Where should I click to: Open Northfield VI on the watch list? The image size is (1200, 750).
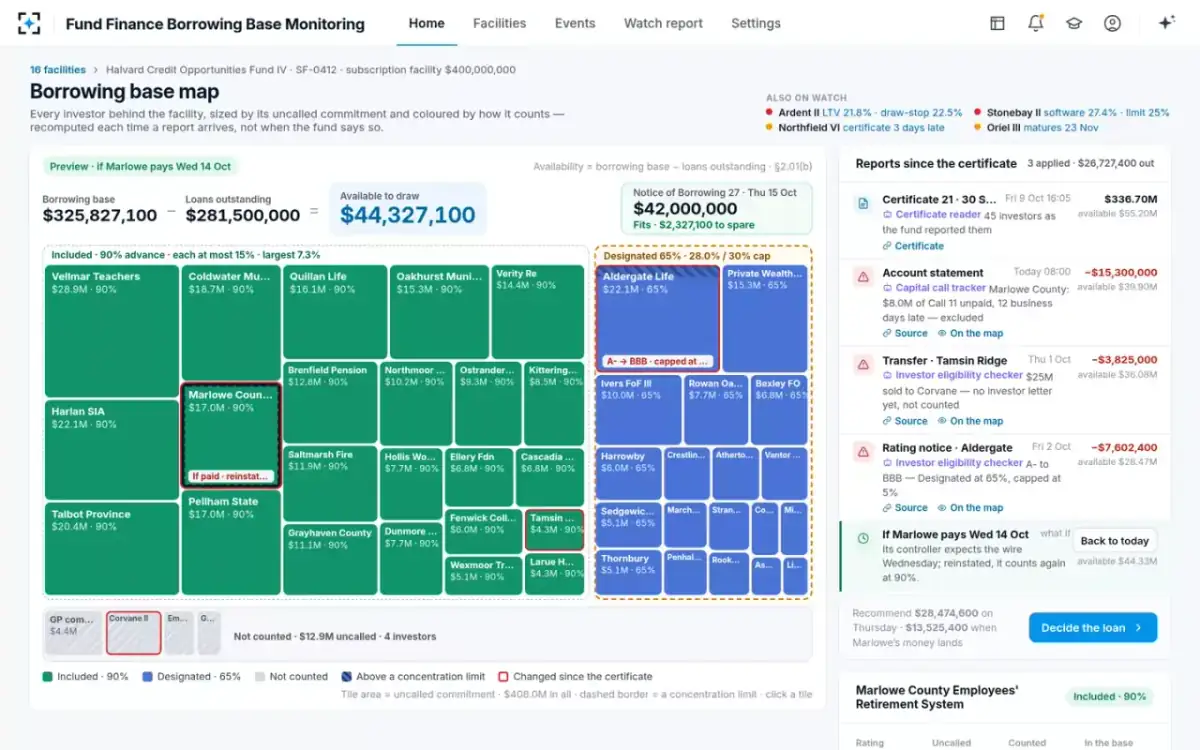pos(855,128)
